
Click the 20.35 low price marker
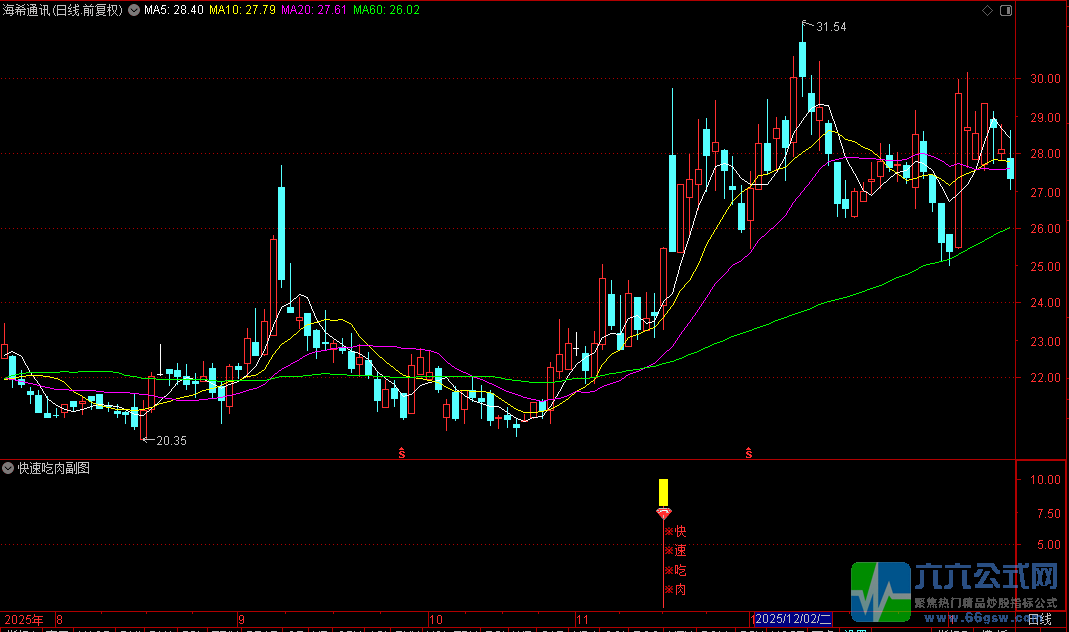tap(171, 441)
